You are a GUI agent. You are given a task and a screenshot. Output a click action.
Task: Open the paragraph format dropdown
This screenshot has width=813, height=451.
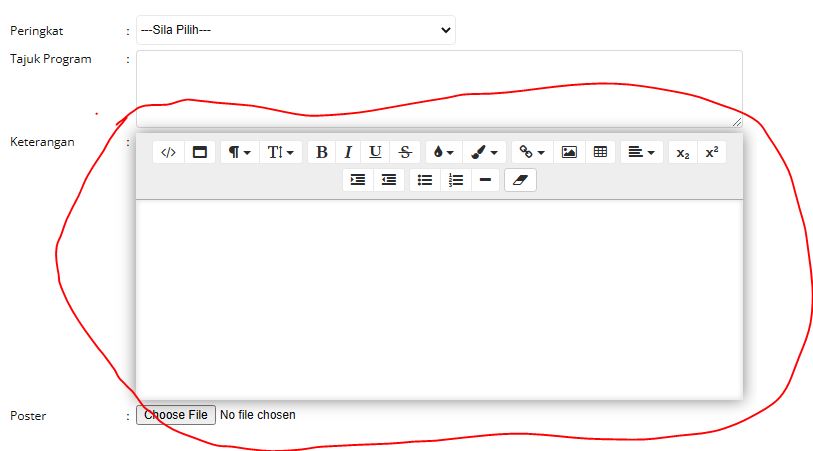[239, 153]
